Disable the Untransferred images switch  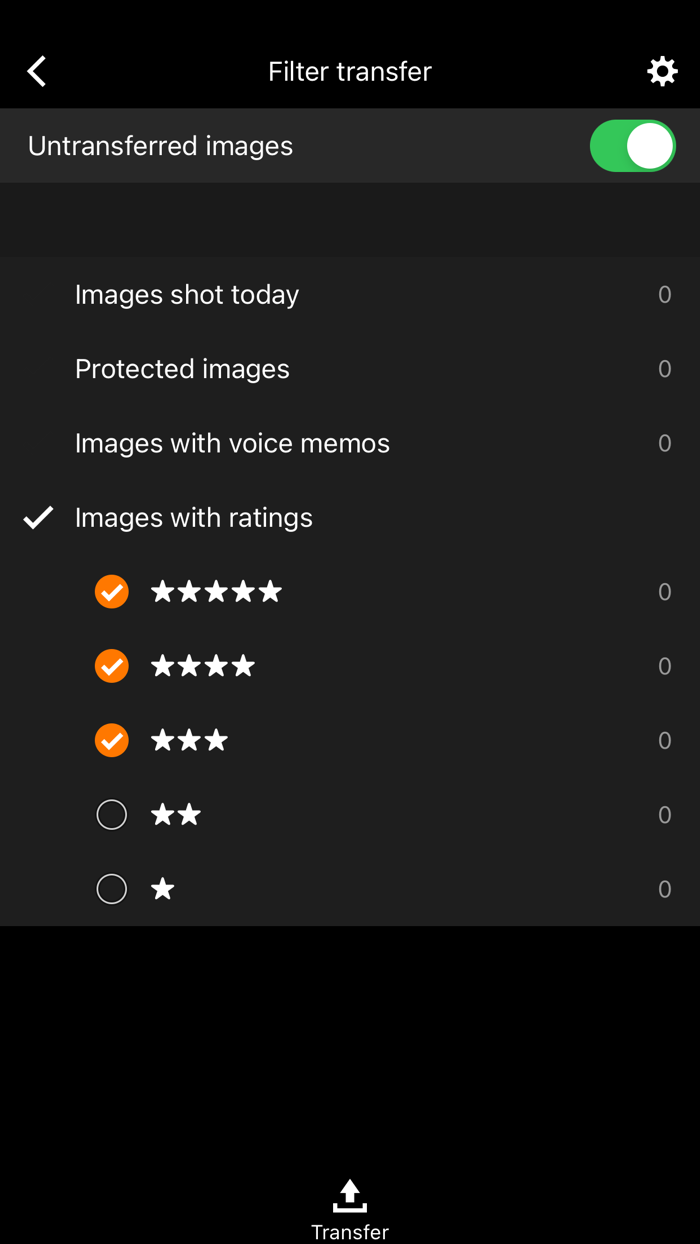coord(632,145)
